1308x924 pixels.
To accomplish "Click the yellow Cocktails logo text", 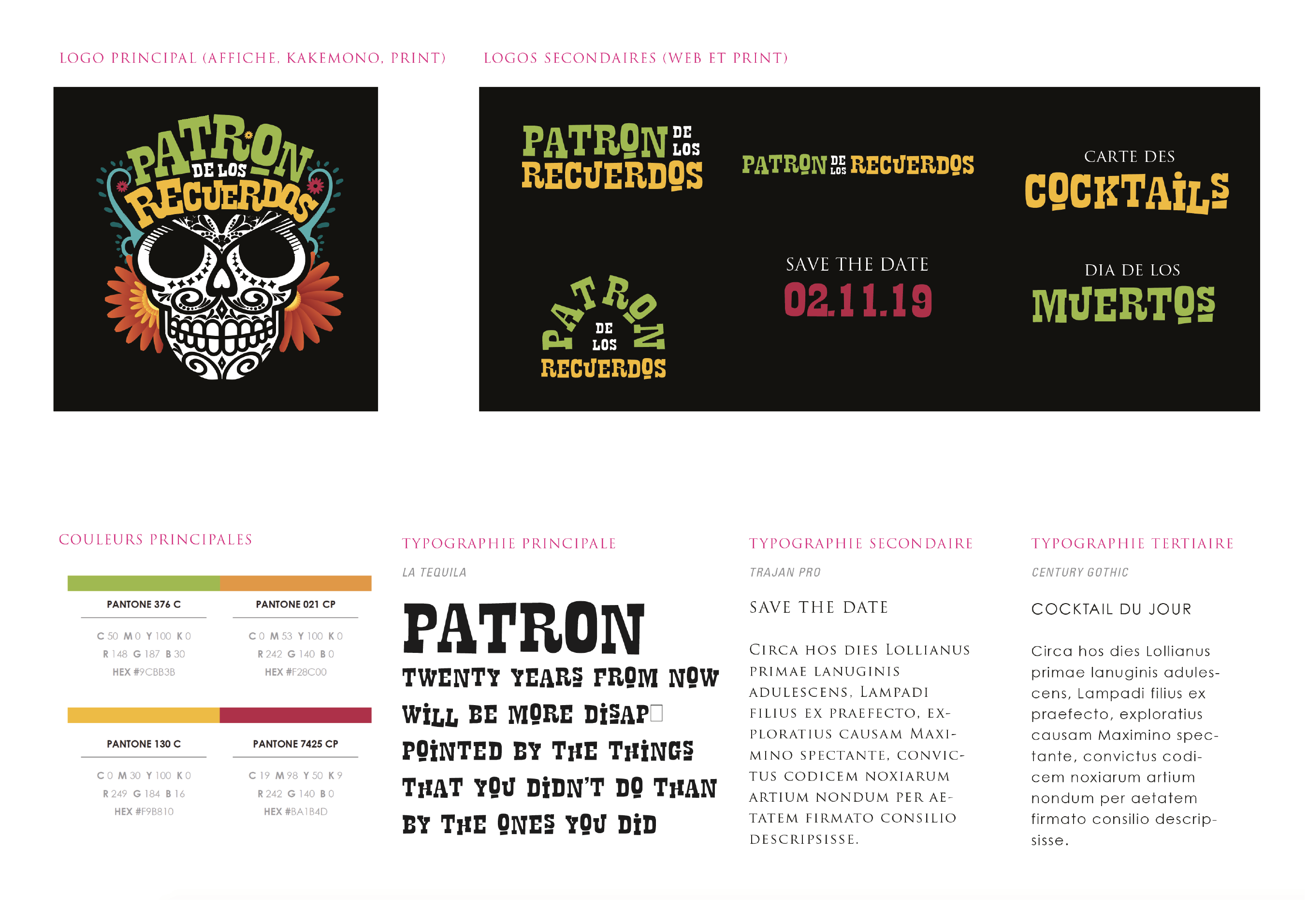I will pyautogui.click(x=1126, y=192).
